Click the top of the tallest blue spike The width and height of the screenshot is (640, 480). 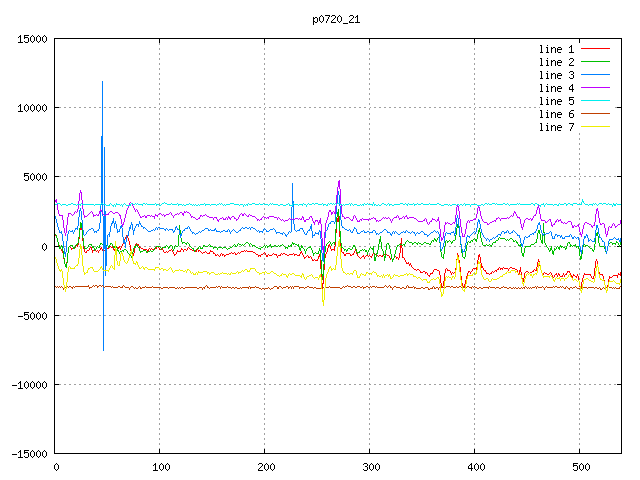pyautogui.click(x=102, y=82)
